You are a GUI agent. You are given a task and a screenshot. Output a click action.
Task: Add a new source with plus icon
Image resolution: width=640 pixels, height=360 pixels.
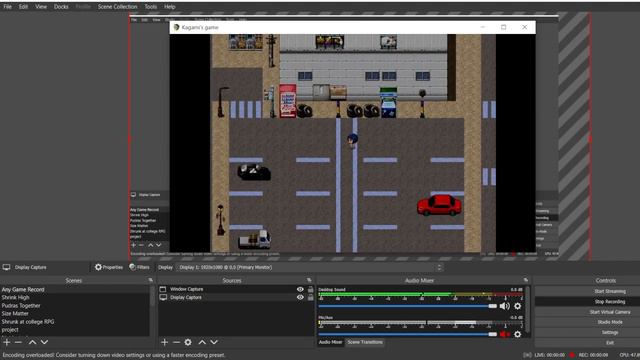click(164, 342)
